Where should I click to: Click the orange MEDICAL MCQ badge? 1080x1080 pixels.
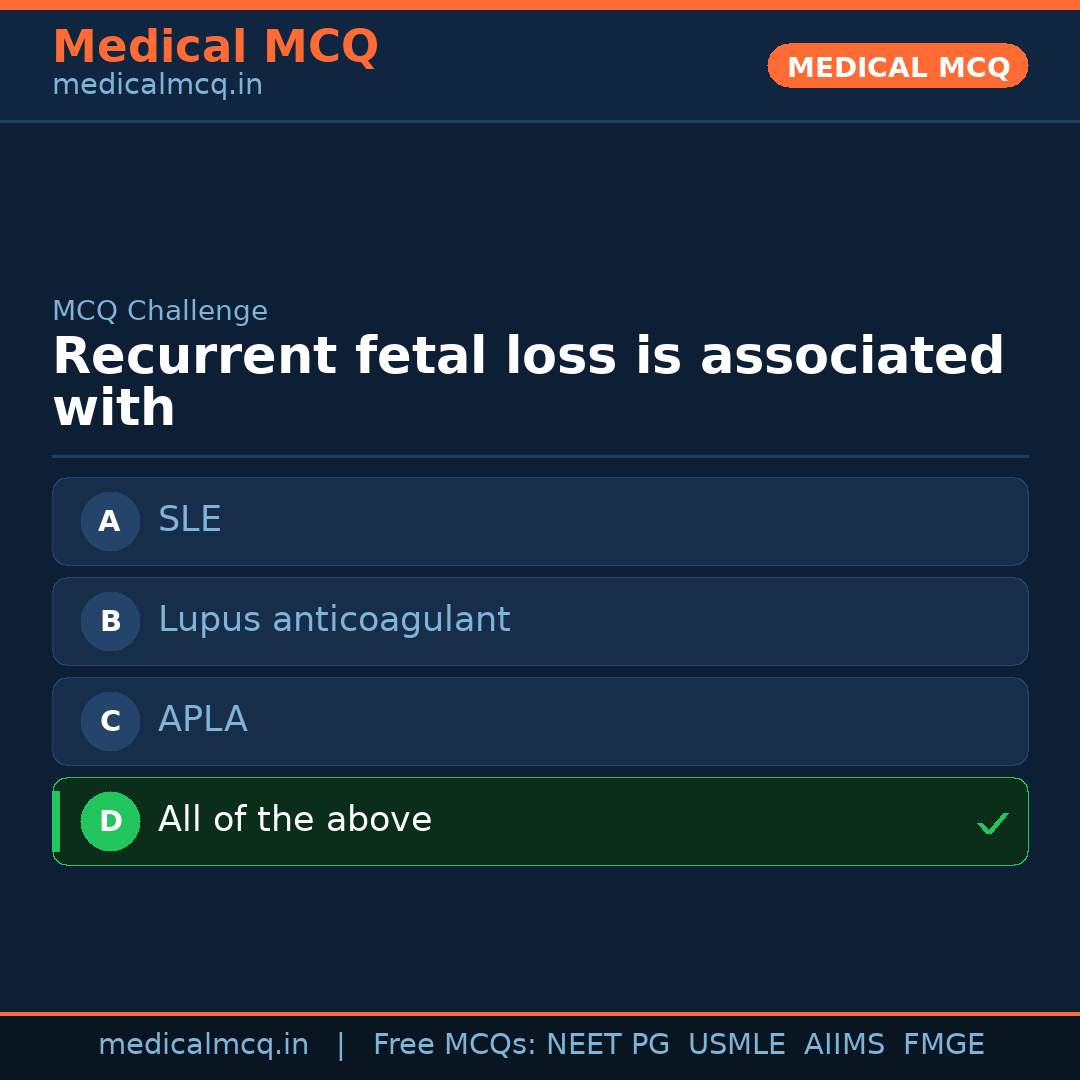coord(897,66)
